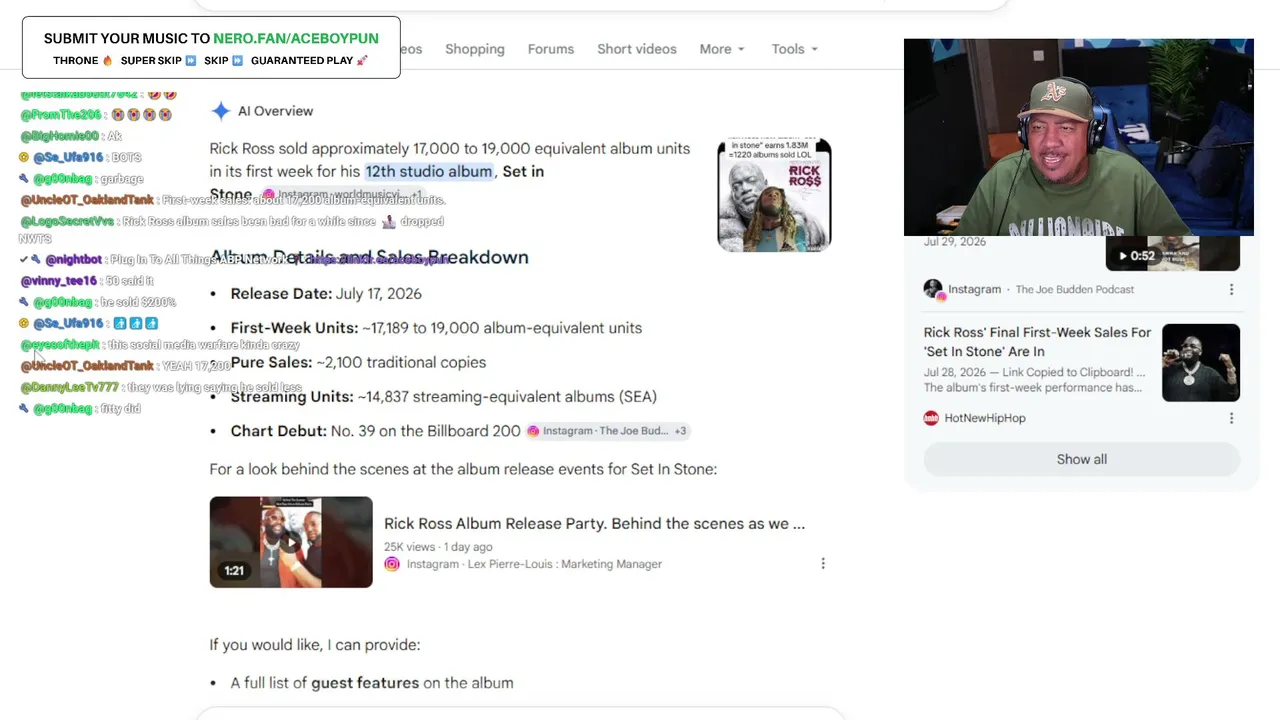Play the 0:52 video in the sidebar
The height and width of the screenshot is (720, 1280).
click(1172, 255)
